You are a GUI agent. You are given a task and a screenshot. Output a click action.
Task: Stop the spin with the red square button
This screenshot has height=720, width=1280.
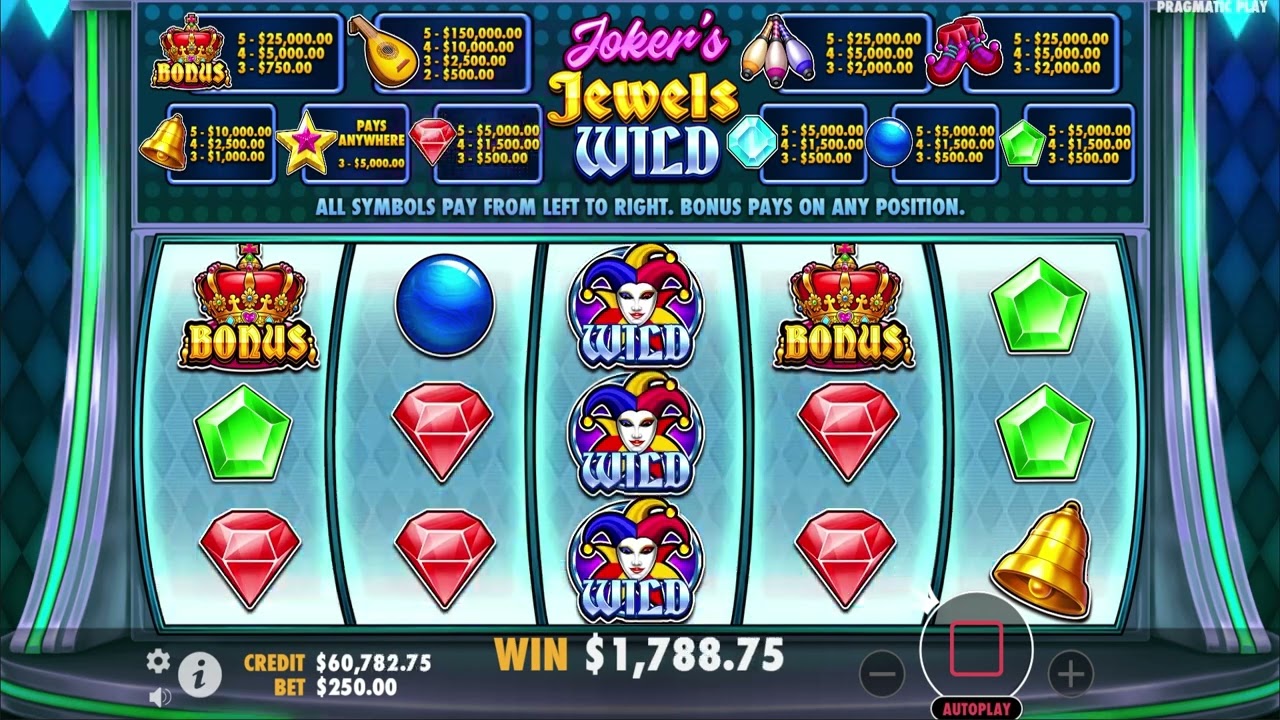coord(976,649)
